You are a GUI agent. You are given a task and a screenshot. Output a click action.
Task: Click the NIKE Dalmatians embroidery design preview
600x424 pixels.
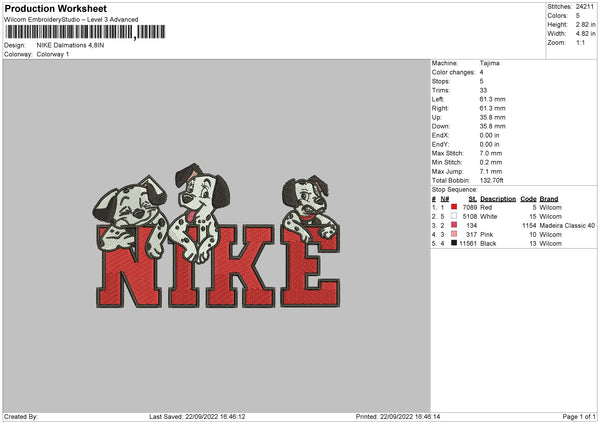tap(217, 236)
